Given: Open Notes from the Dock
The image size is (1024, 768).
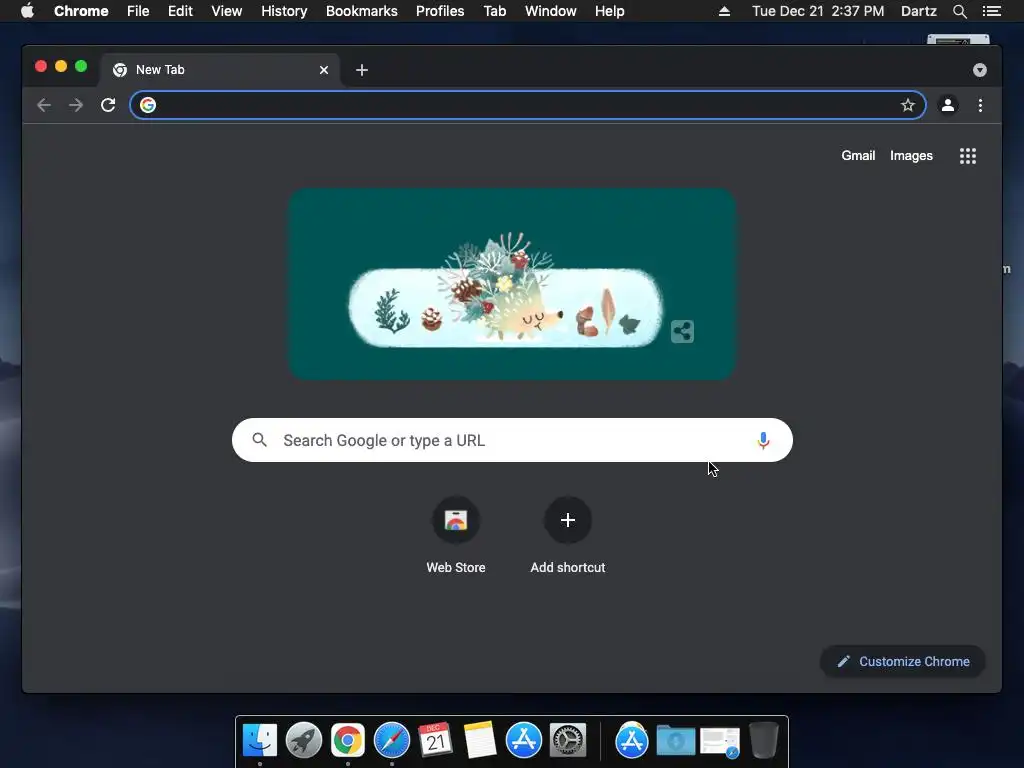Looking at the screenshot, I should tap(480, 741).
